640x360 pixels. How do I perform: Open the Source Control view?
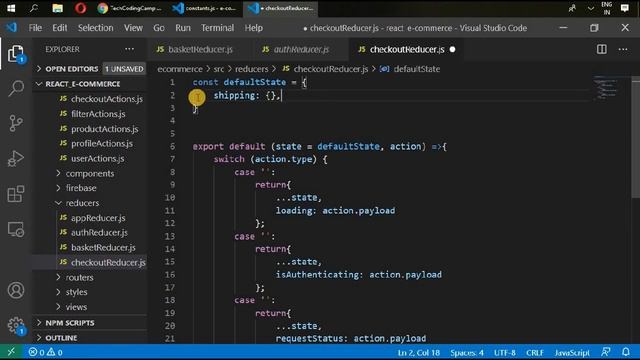pos(16,123)
